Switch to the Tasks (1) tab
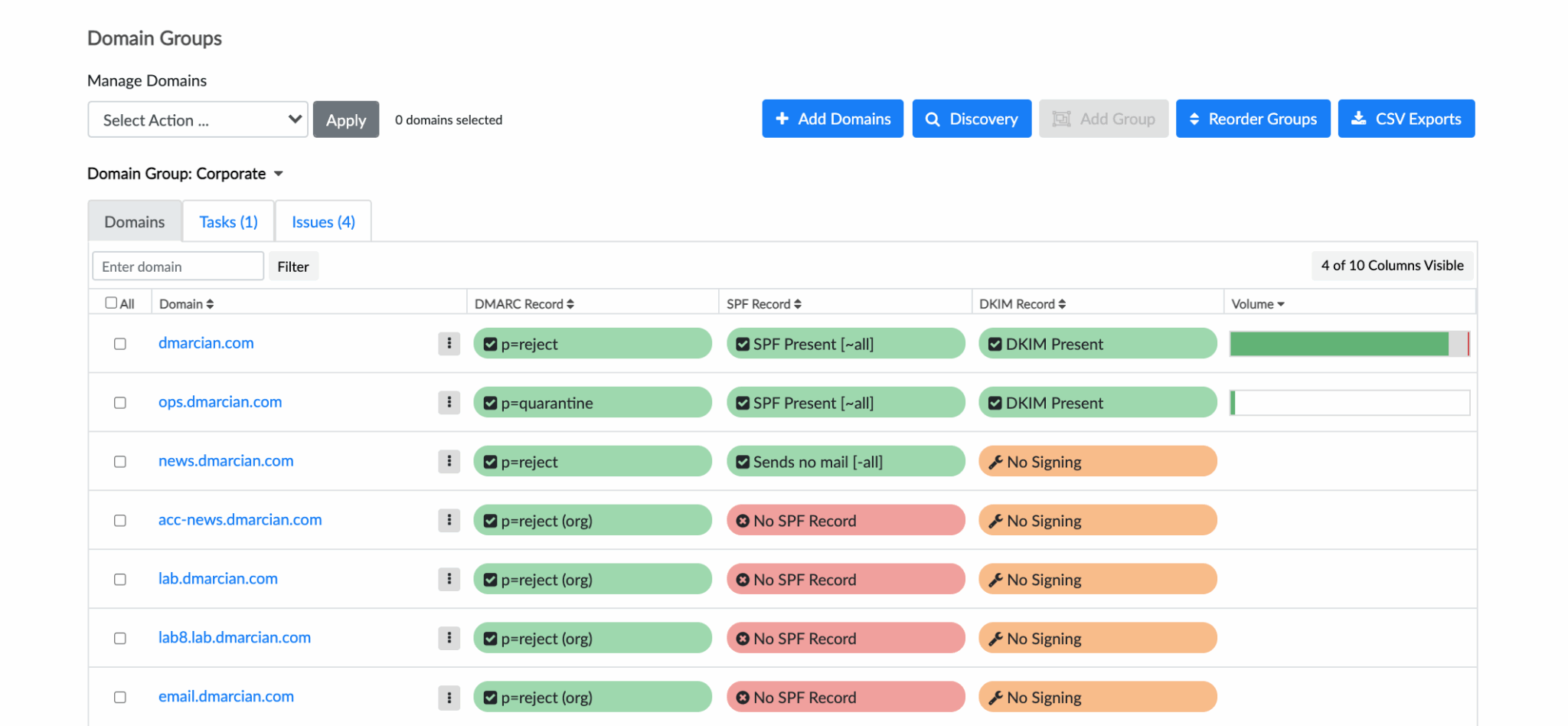Image resolution: width=1568 pixels, height=726 pixels. 228,222
